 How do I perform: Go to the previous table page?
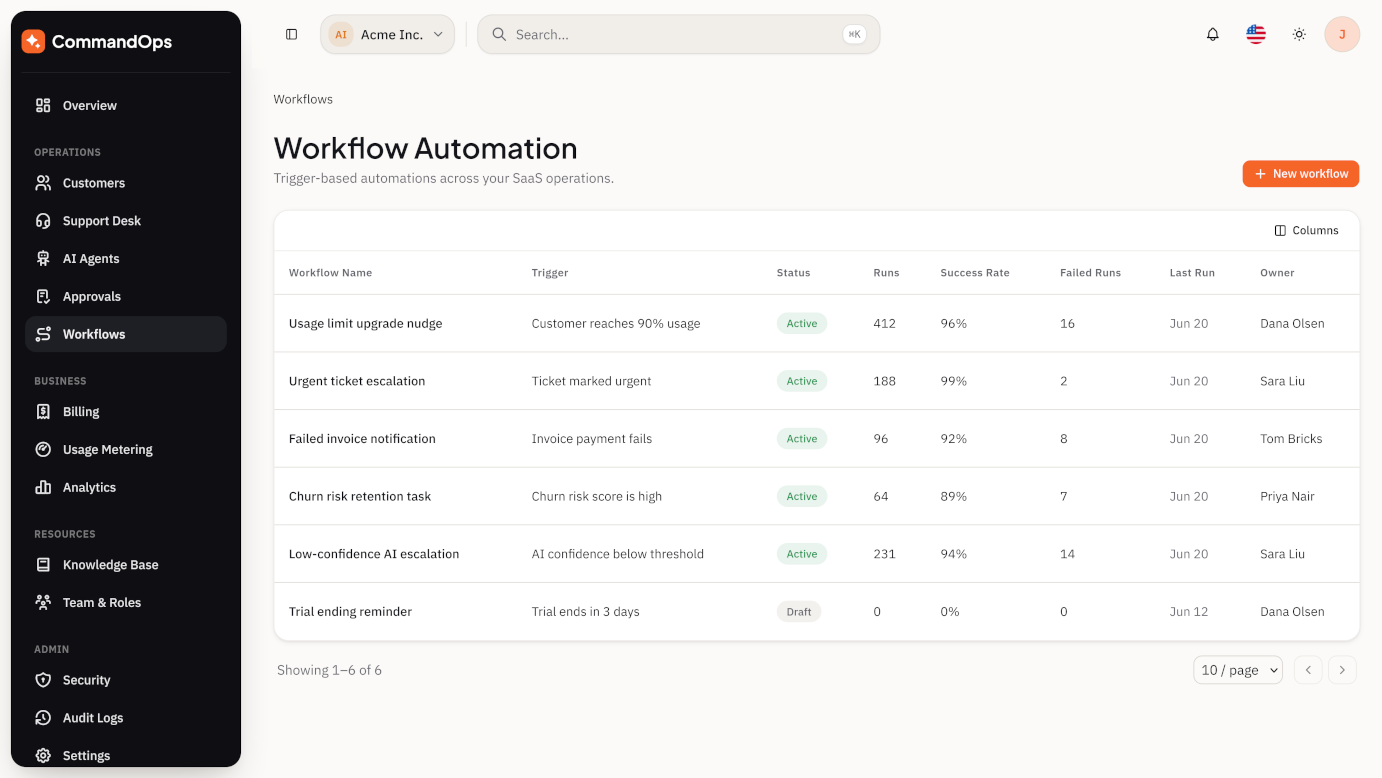click(x=1308, y=670)
